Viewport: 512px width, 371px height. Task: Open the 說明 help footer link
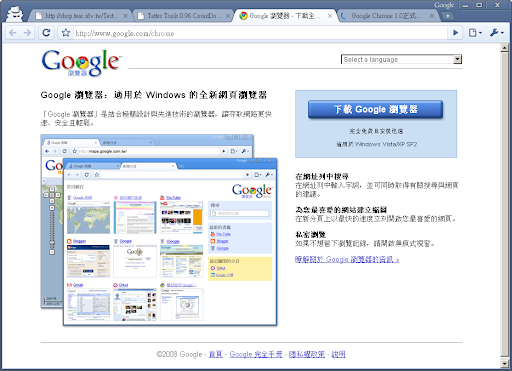click(x=338, y=354)
